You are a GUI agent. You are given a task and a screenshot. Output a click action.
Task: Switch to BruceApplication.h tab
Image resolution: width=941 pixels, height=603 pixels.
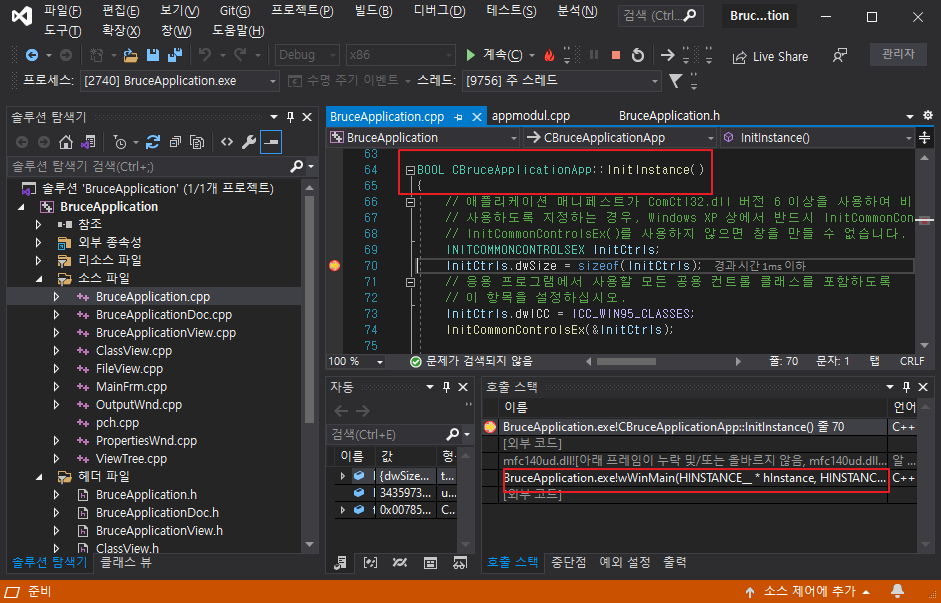(669, 116)
